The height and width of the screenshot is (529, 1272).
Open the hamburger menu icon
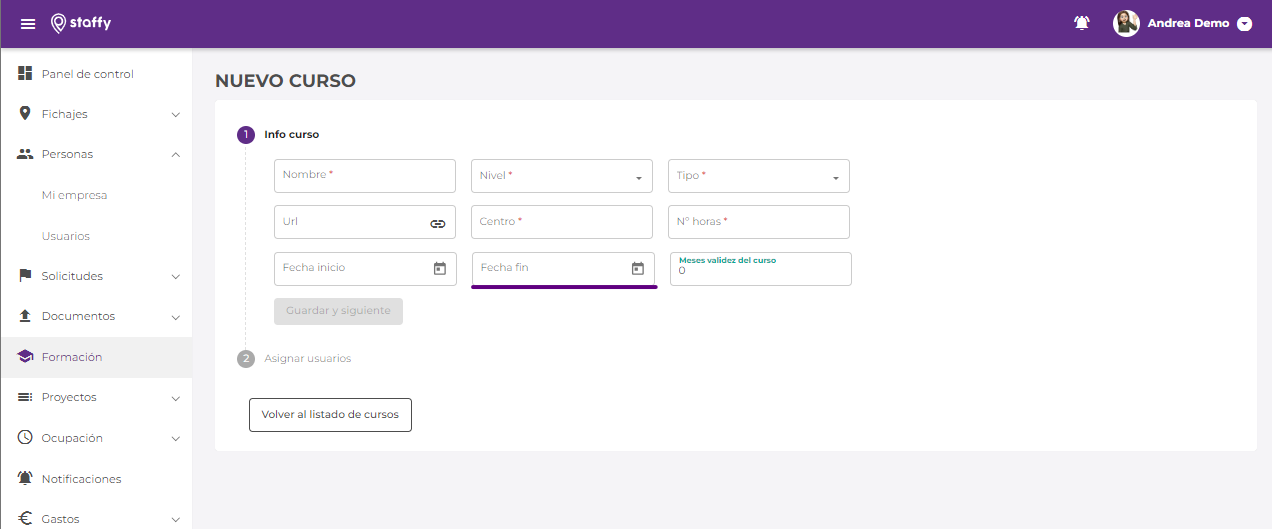[28, 24]
